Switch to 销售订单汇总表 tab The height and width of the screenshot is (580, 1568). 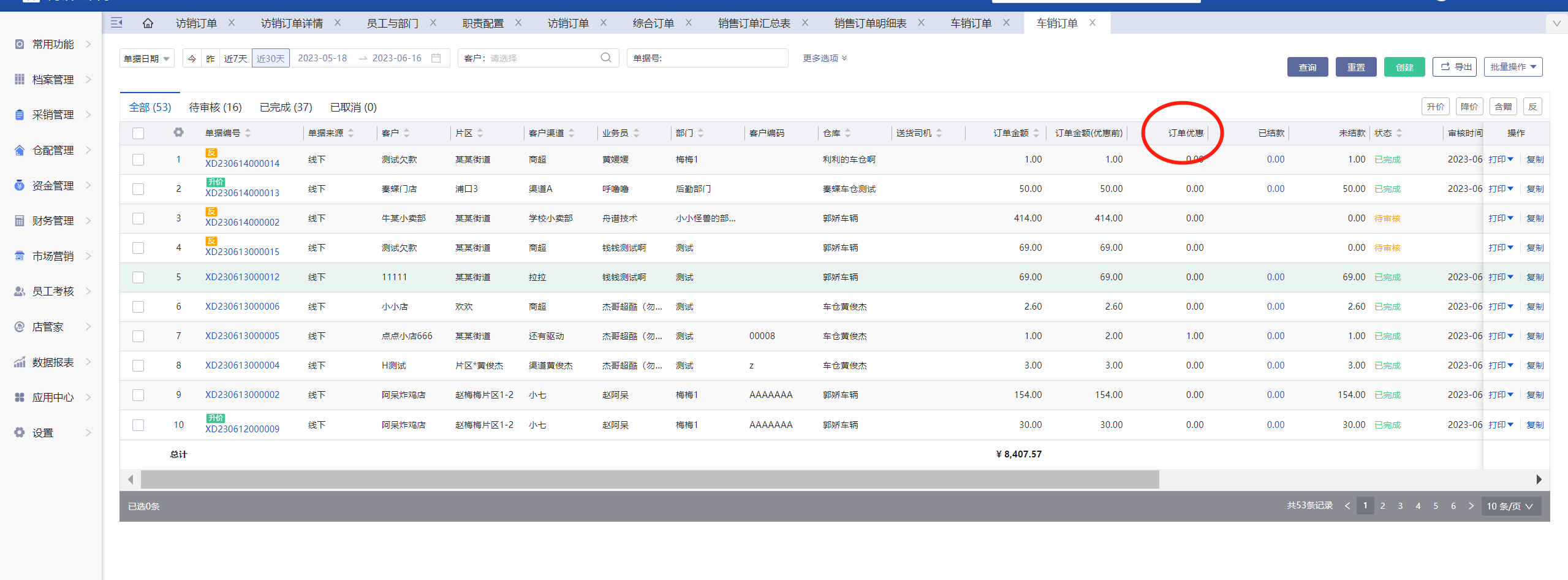tap(754, 23)
